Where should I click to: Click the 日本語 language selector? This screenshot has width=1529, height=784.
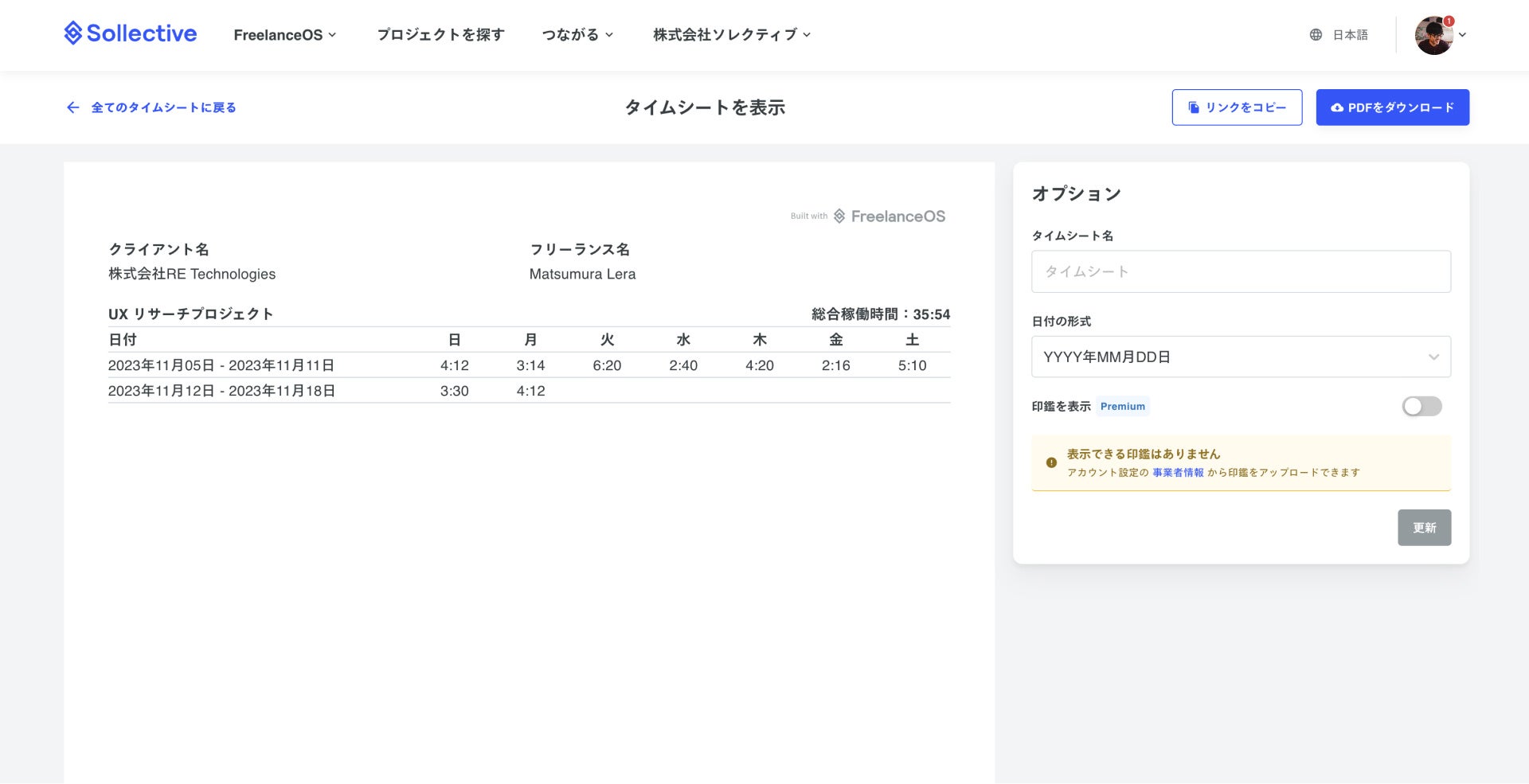tap(1350, 35)
